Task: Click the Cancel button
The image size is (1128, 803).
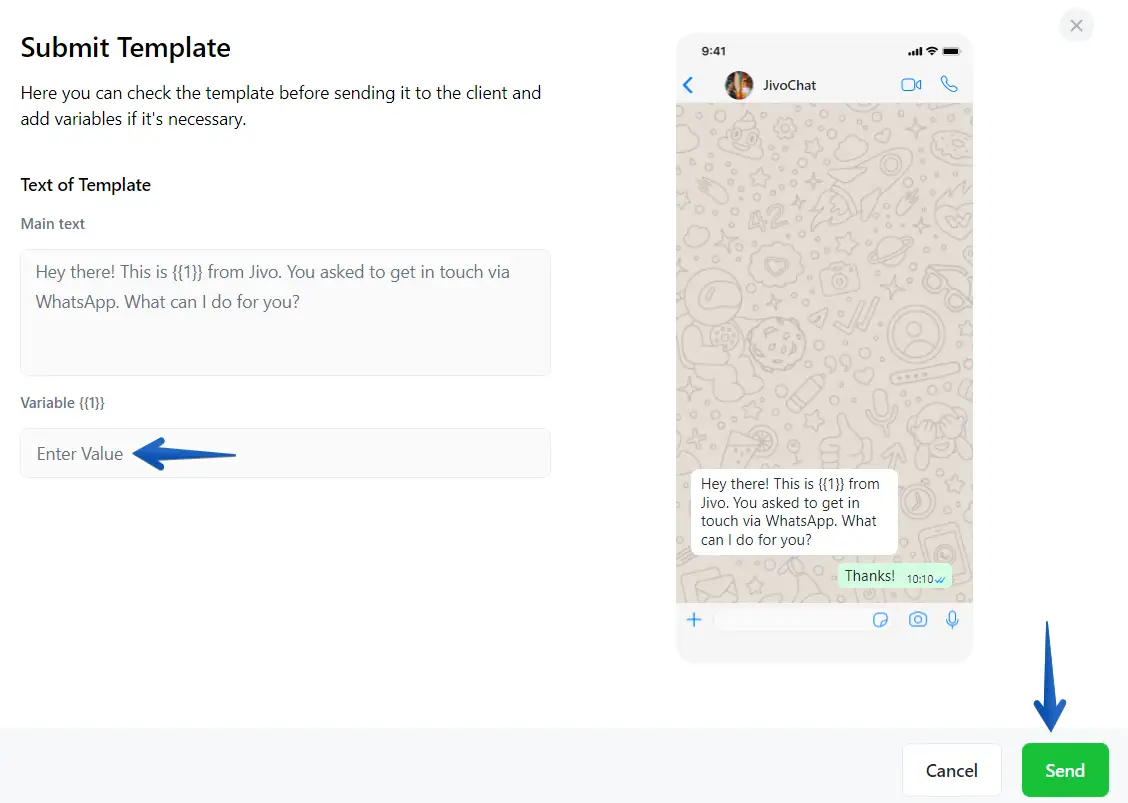Action: coord(951,770)
